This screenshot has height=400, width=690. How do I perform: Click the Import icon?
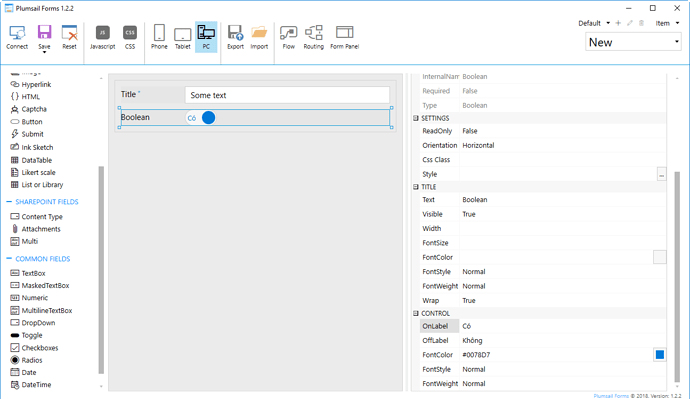259,37
